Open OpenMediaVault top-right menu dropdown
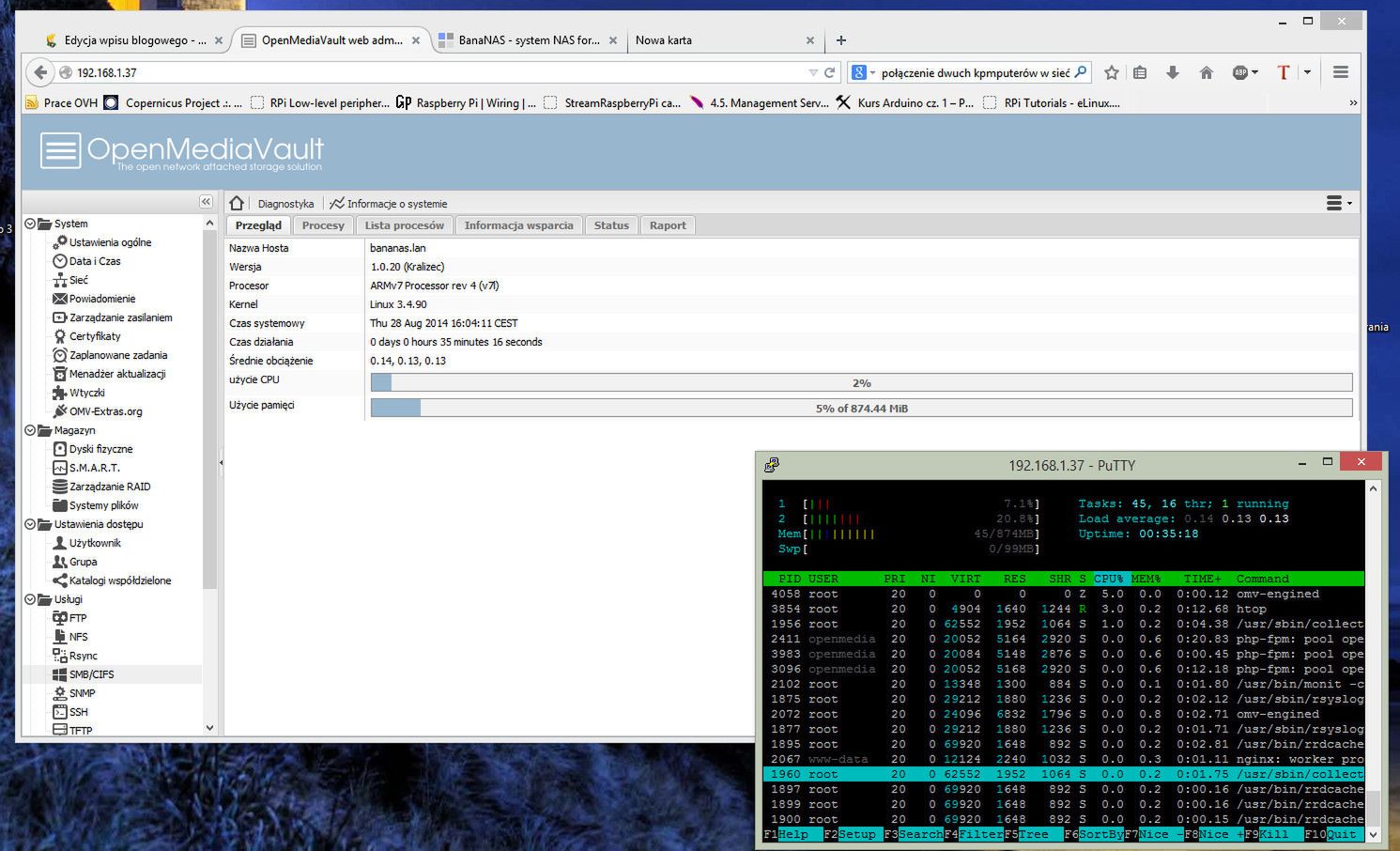 [x=1339, y=203]
